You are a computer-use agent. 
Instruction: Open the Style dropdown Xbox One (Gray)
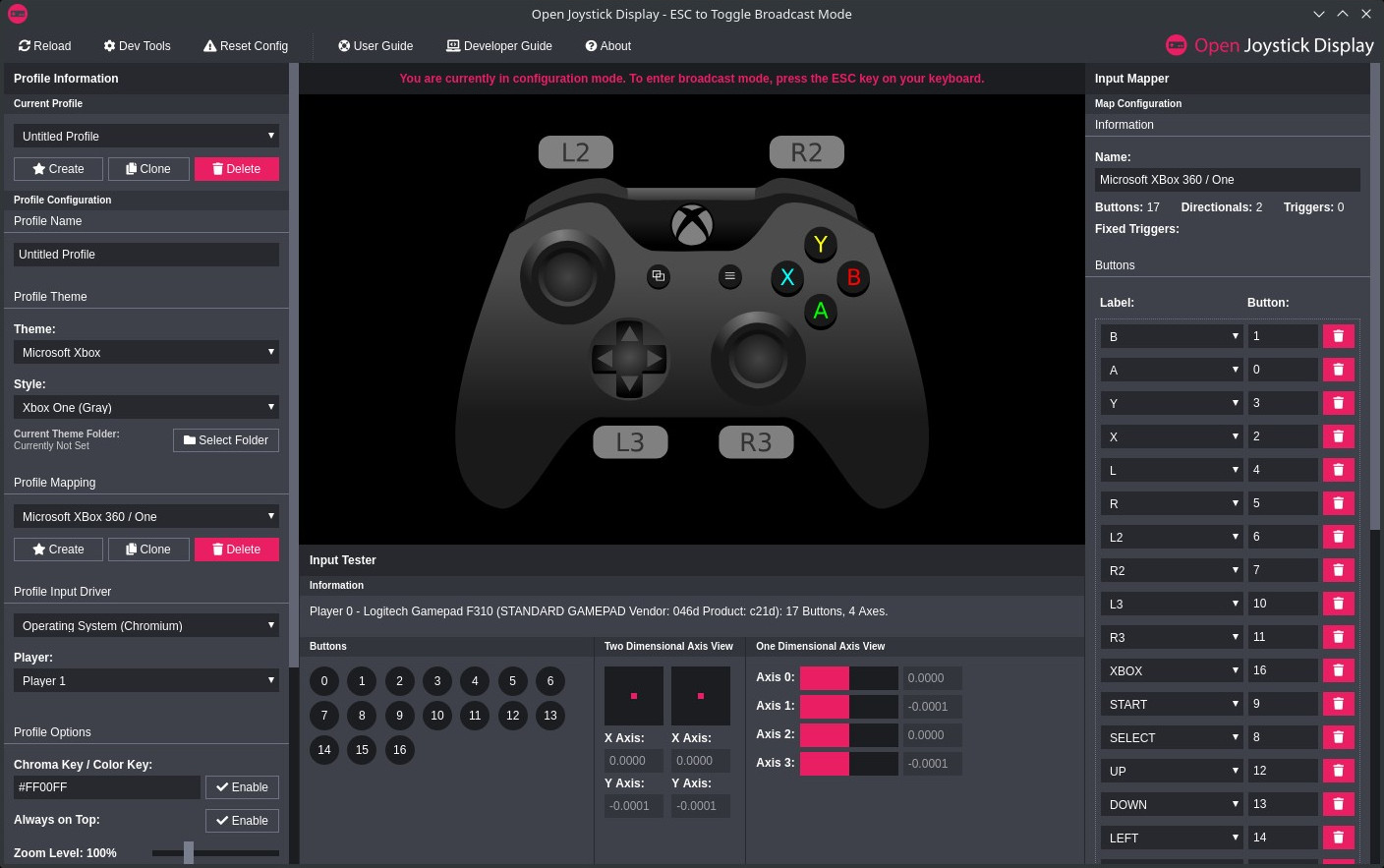click(x=146, y=407)
